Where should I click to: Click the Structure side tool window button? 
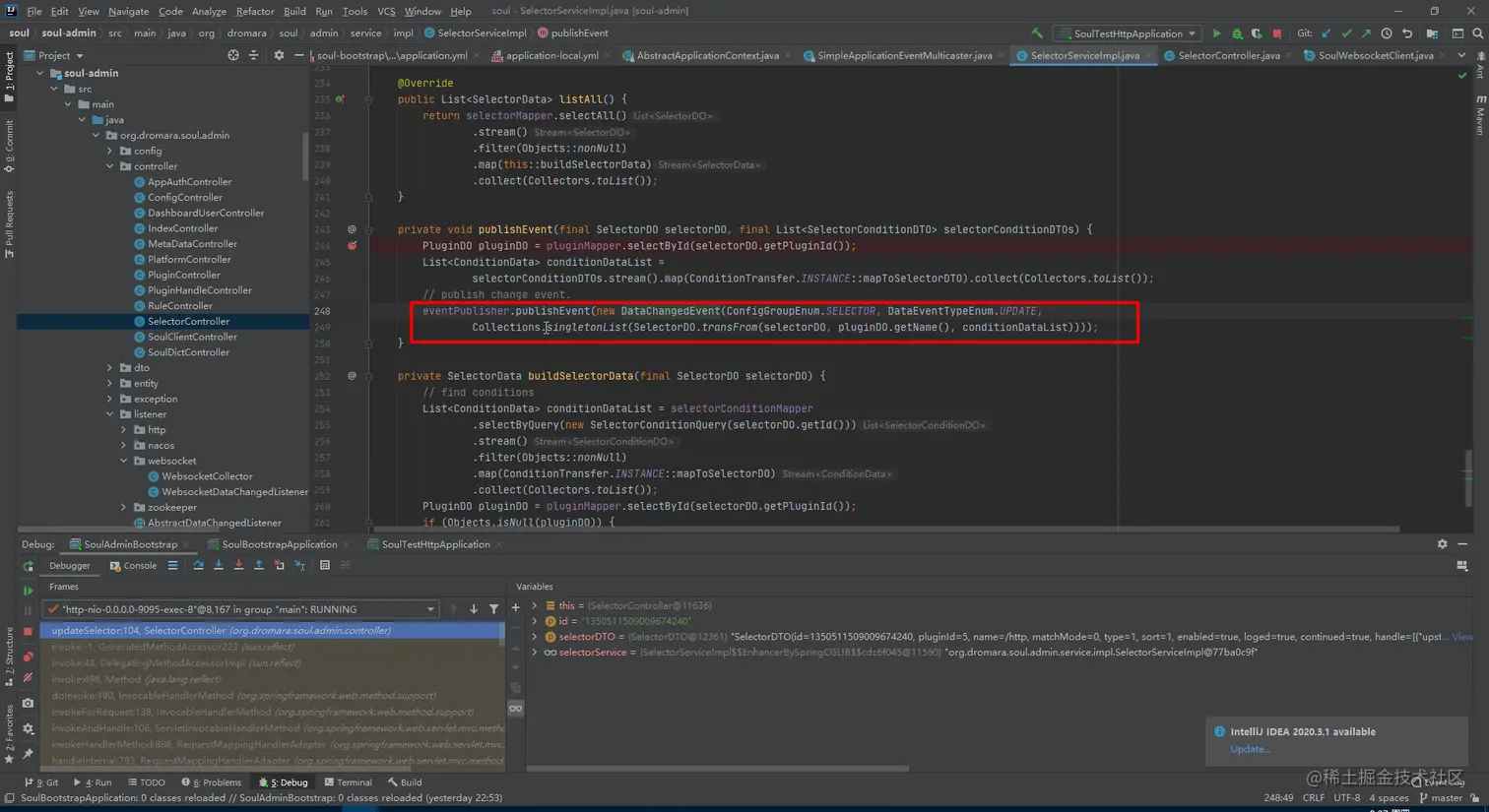(9, 656)
